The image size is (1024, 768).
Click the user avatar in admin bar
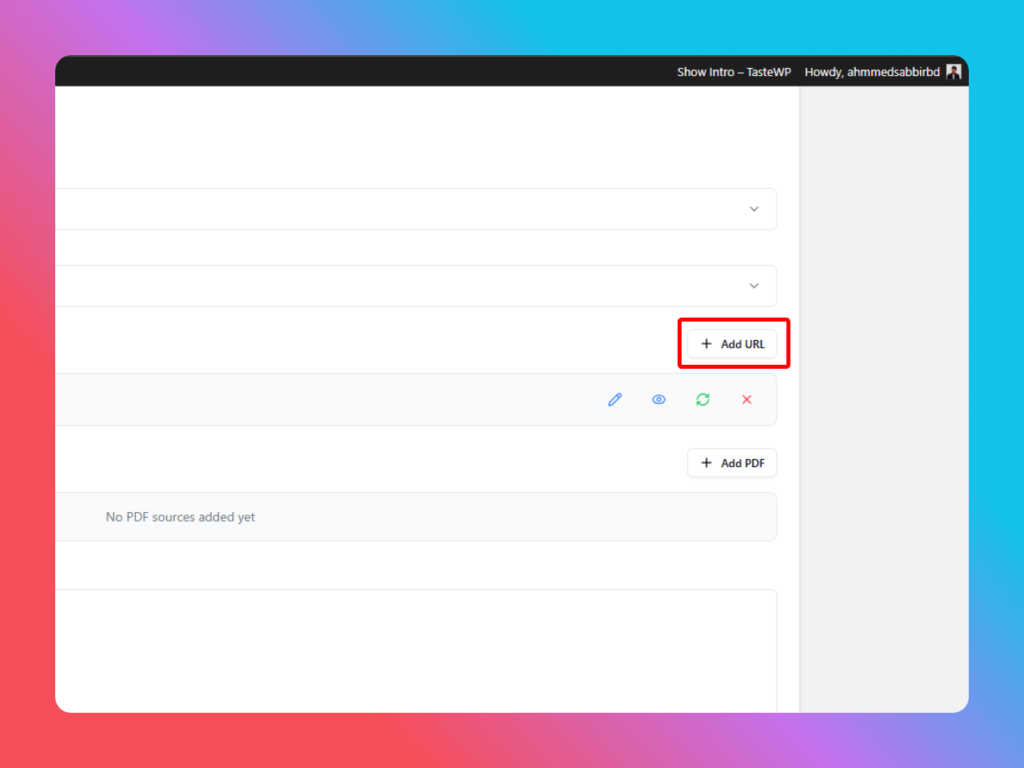click(x=953, y=72)
